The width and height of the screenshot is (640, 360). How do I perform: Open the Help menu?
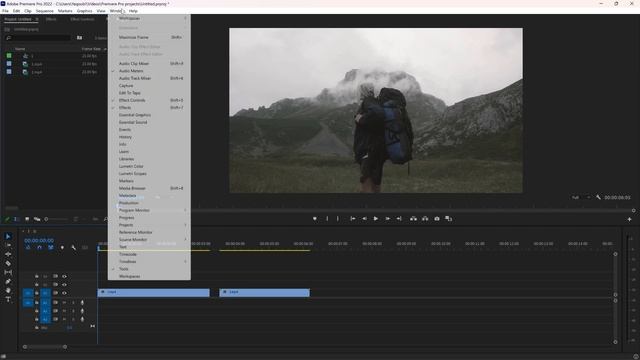click(x=133, y=11)
